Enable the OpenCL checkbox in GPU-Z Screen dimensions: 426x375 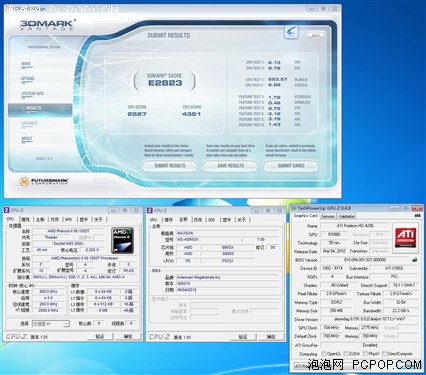coord(324,353)
